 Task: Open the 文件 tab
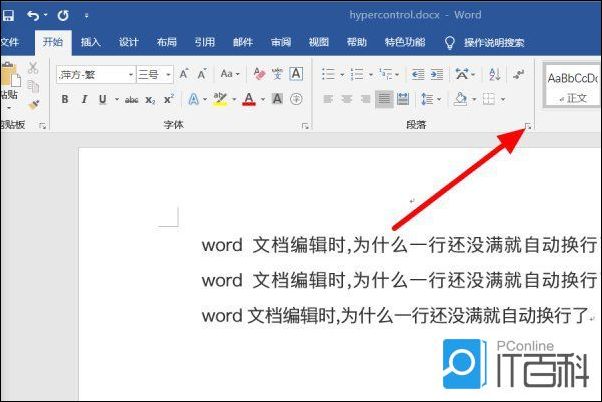tap(10, 41)
